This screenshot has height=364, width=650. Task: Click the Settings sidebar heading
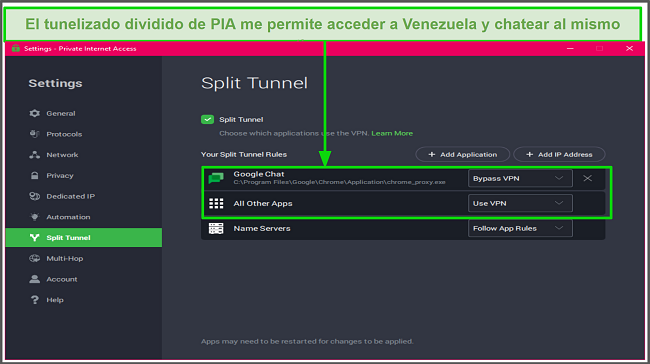(x=55, y=83)
